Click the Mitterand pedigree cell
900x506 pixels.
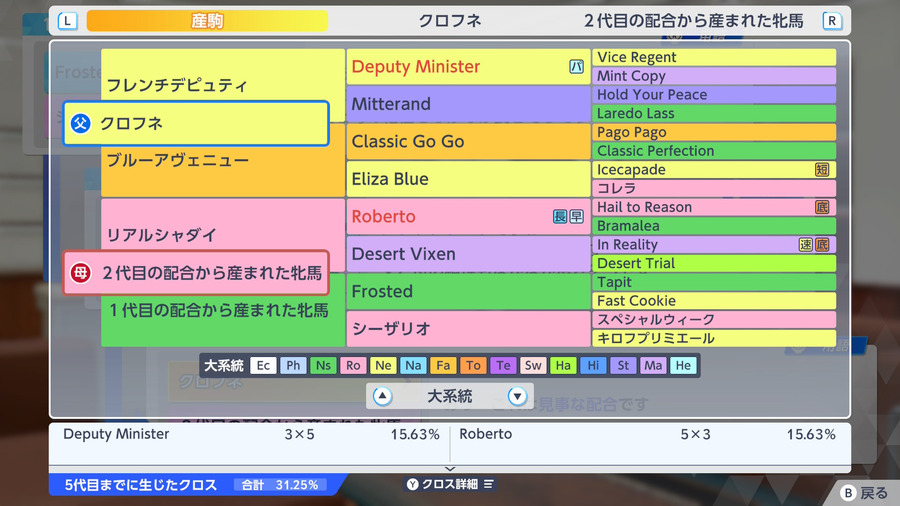point(468,104)
